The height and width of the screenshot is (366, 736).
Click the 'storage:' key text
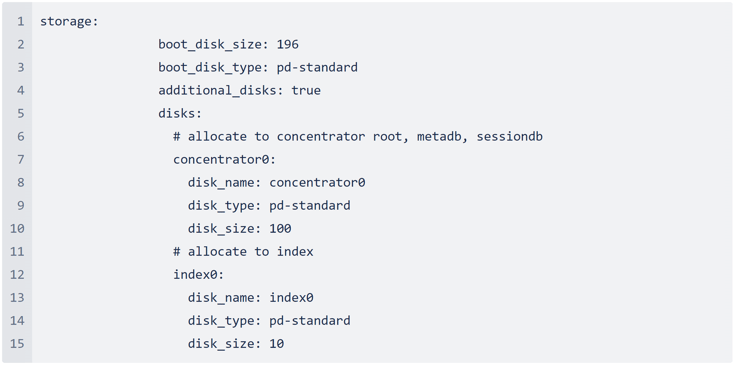(x=69, y=22)
